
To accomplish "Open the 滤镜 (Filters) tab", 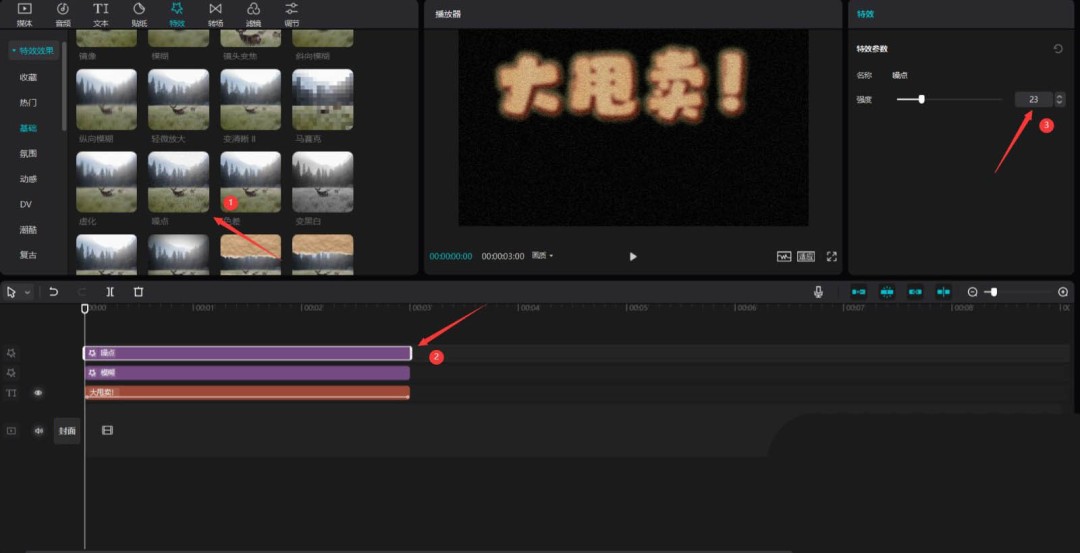I will point(253,14).
